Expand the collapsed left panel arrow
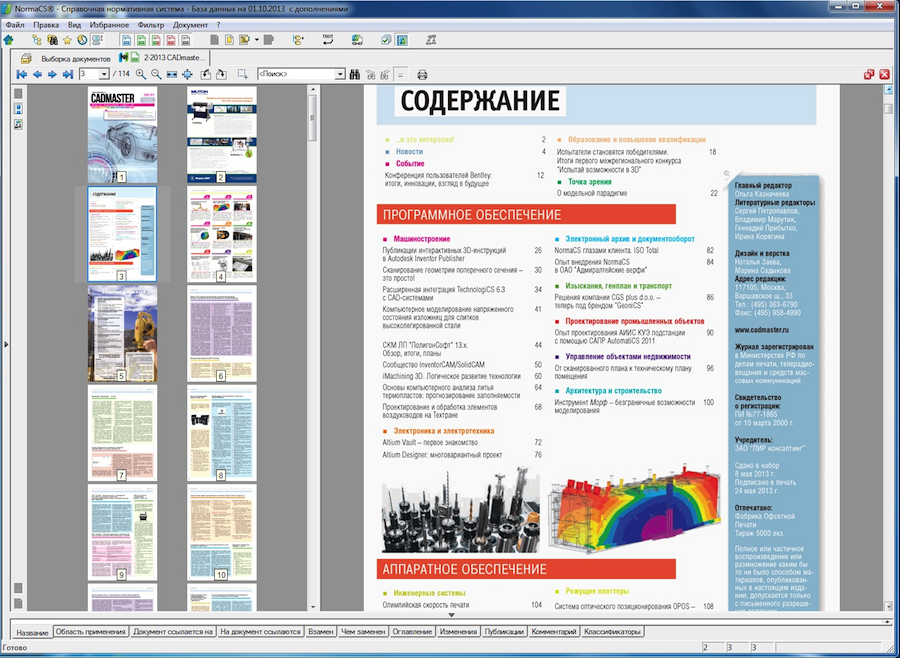Image resolution: width=900 pixels, height=658 pixels. 6,345
